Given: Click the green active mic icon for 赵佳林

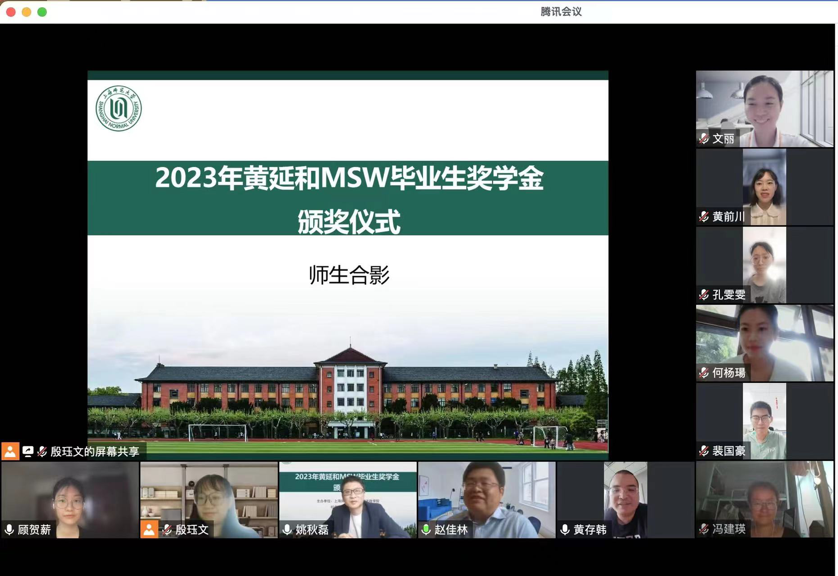Looking at the screenshot, I should tap(426, 530).
